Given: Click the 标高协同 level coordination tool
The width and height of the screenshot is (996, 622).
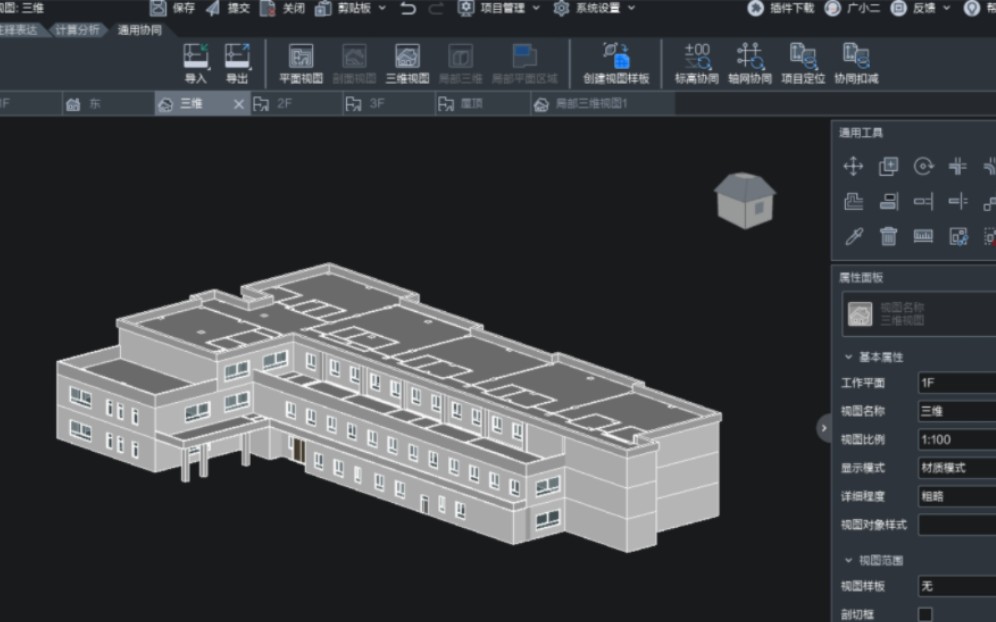Looking at the screenshot, I should [697, 64].
